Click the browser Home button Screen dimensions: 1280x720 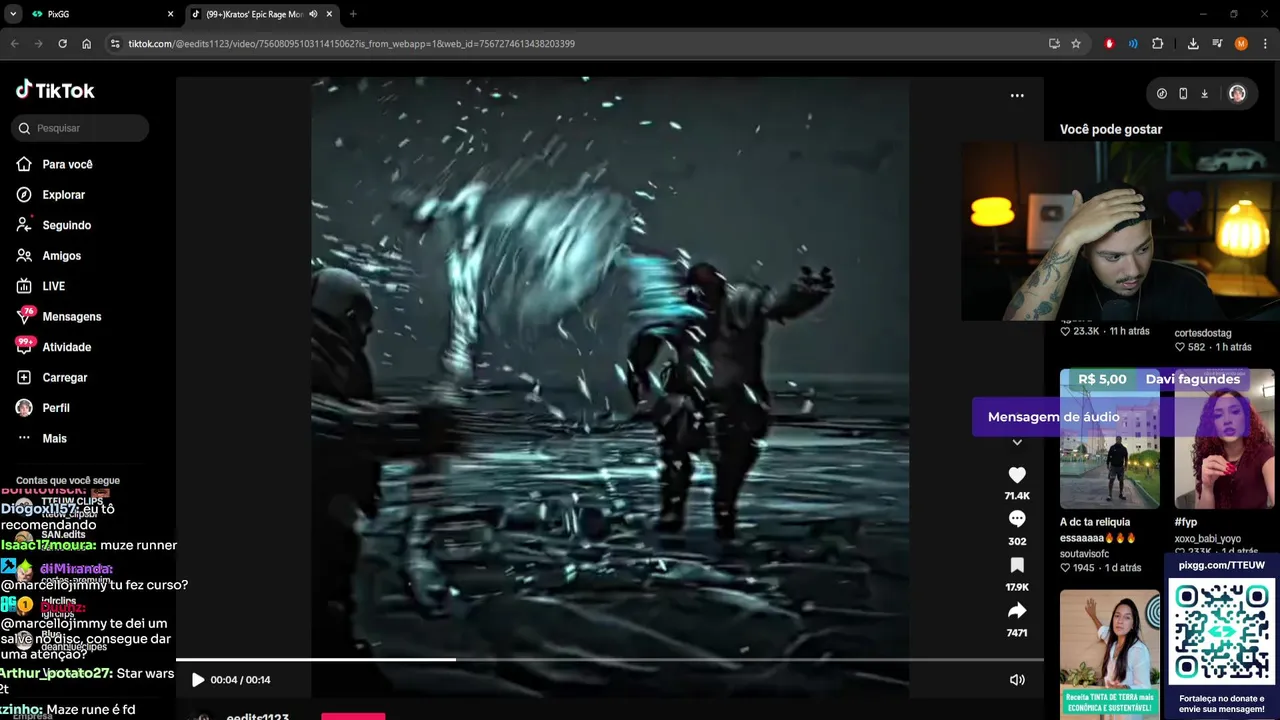[87, 44]
